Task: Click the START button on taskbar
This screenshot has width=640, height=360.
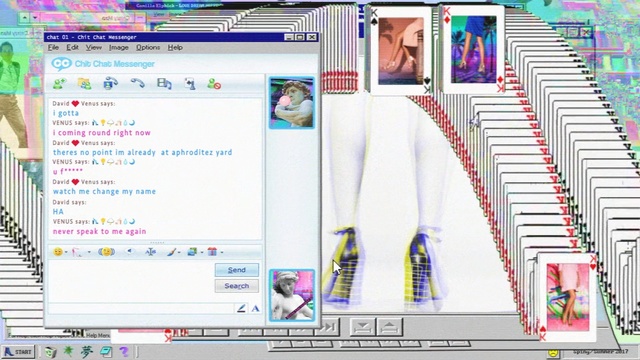Action: [x=18, y=351]
